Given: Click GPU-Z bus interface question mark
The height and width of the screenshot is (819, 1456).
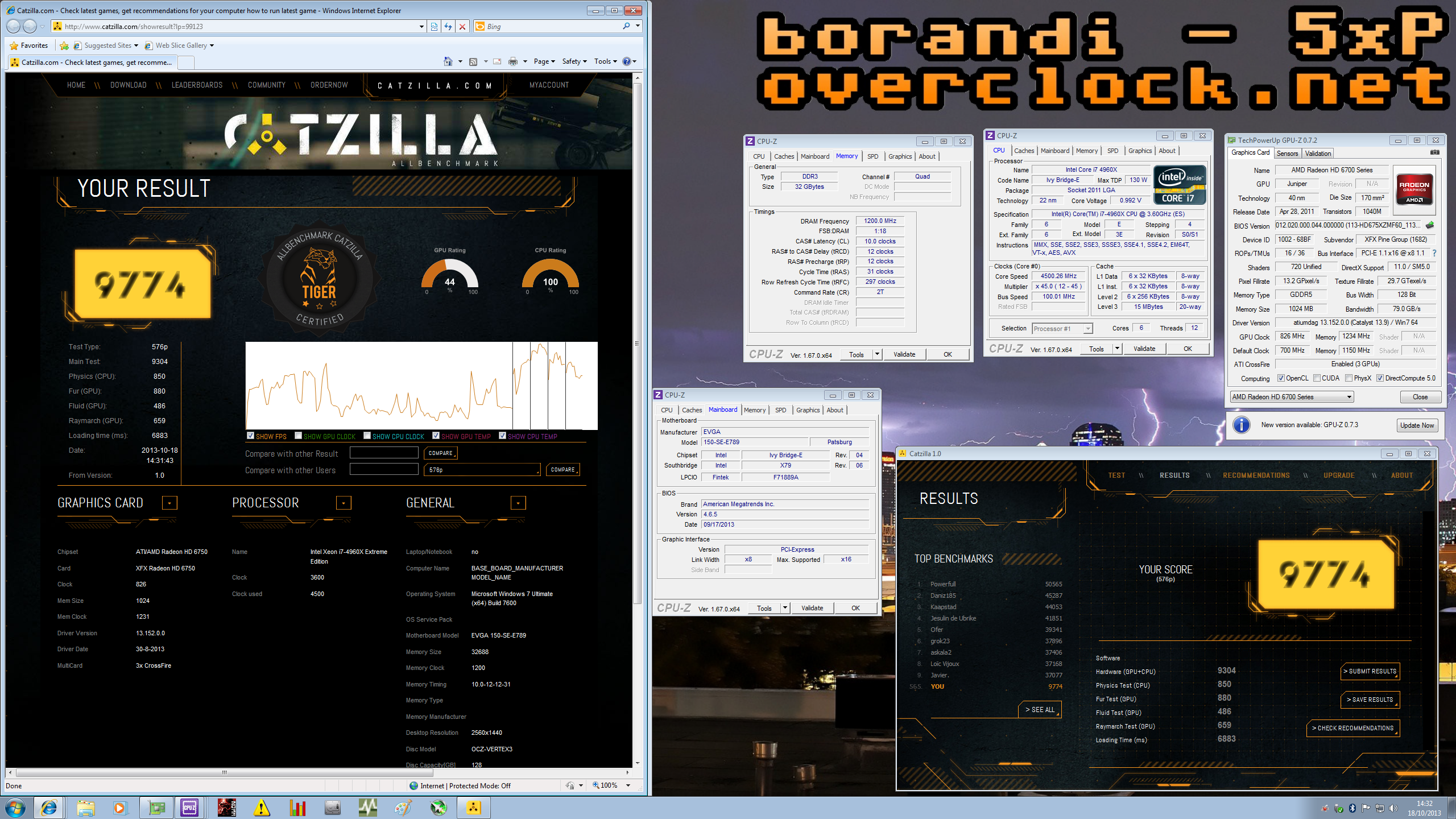Looking at the screenshot, I should [1434, 253].
